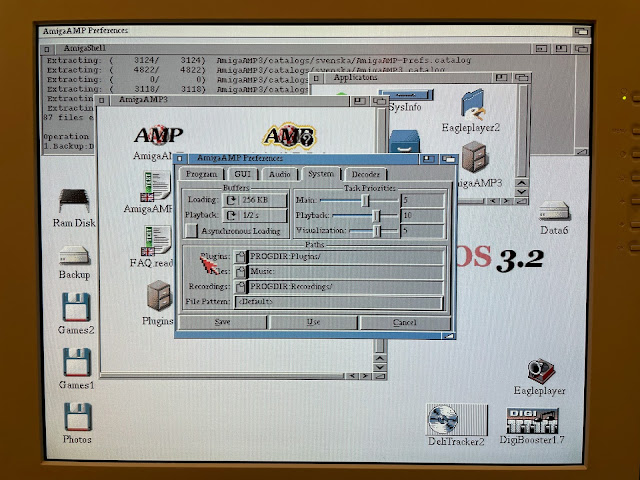This screenshot has height=480, width=640.
Task: Browse for the music files path folder
Action: (x=241, y=271)
